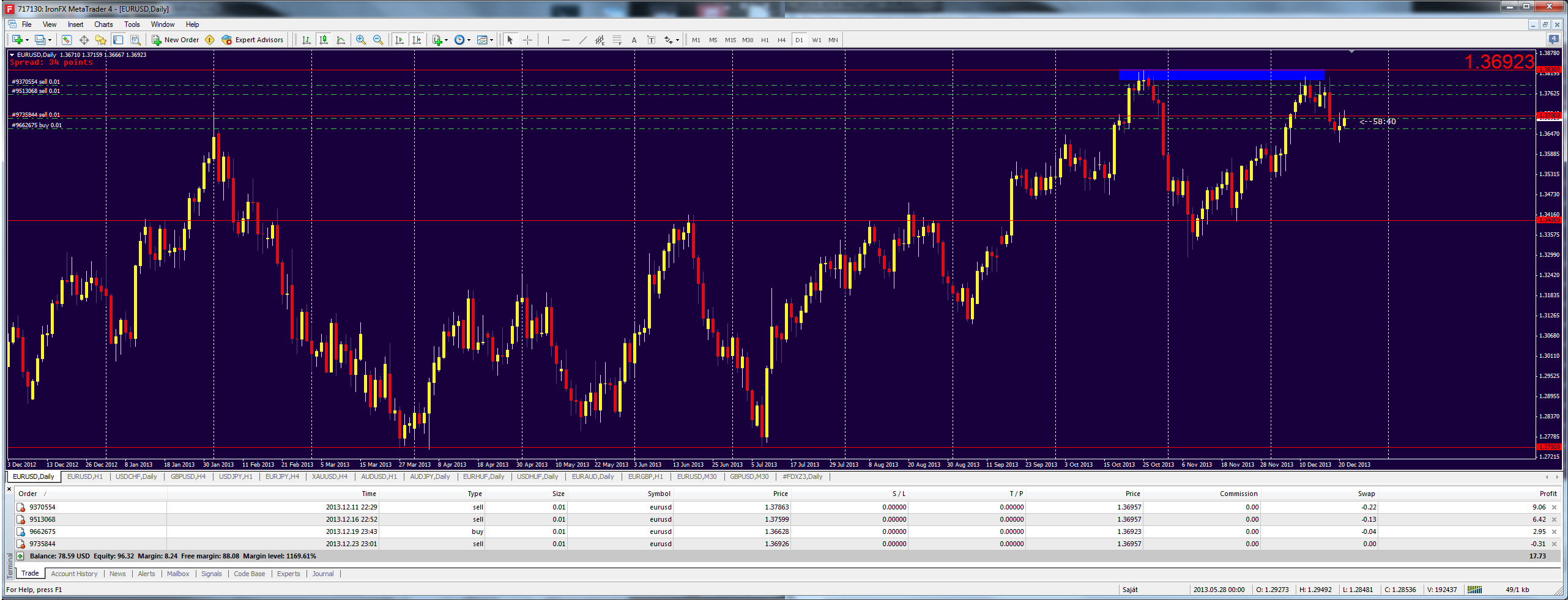Open the Strategy Tester icon

135,40
